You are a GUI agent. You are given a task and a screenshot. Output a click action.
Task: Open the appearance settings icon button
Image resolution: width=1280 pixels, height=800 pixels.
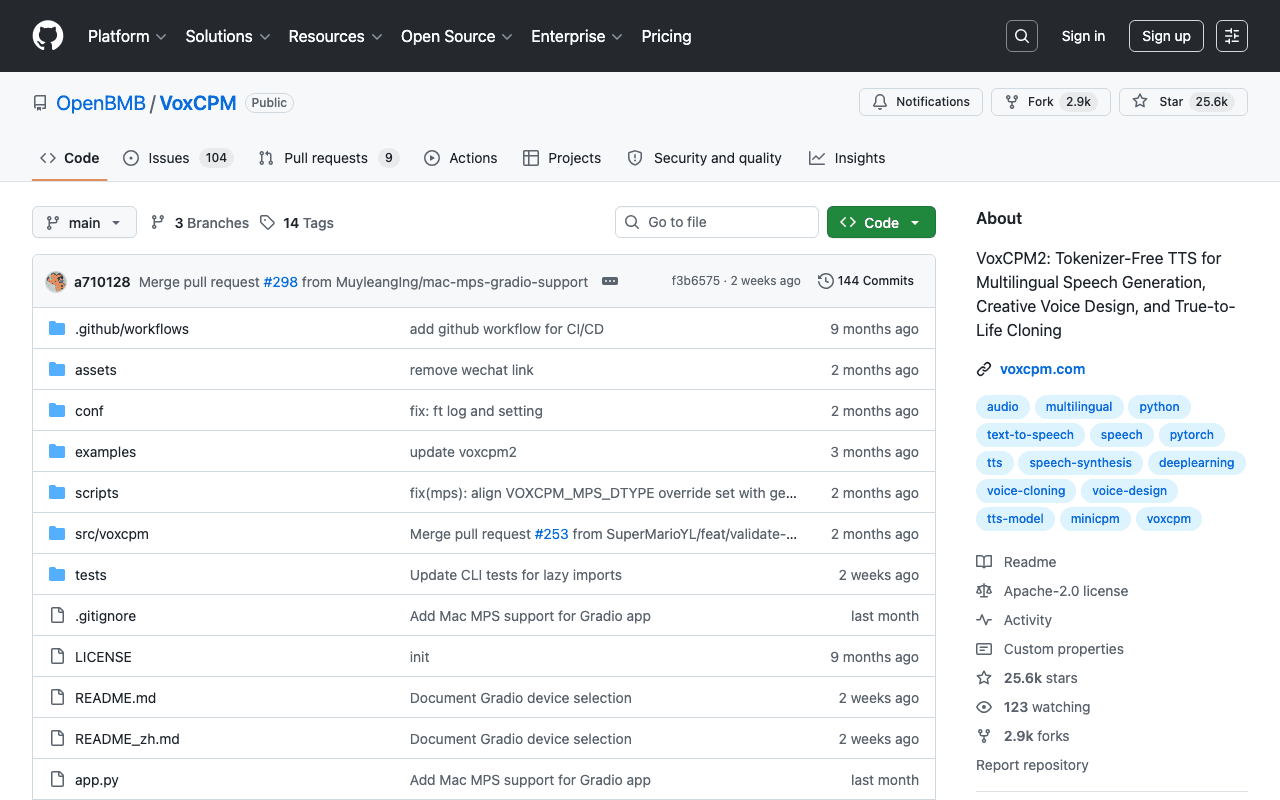pos(1232,36)
